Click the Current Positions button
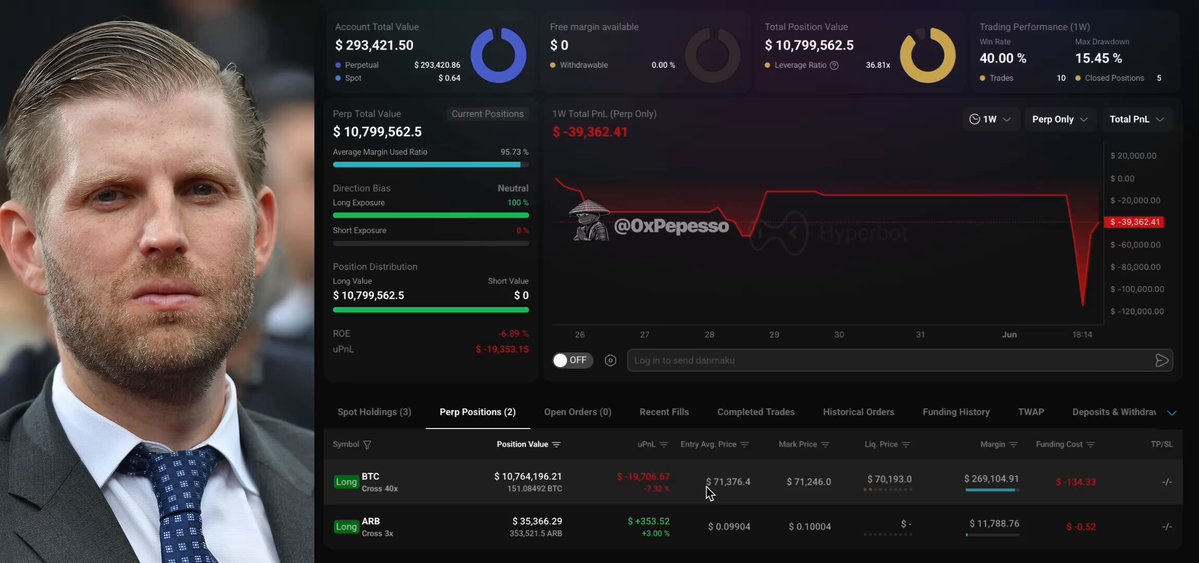The image size is (1199, 563). point(487,114)
